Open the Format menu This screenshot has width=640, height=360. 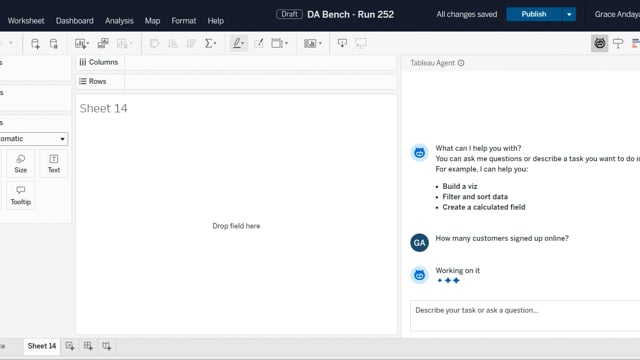pos(184,21)
